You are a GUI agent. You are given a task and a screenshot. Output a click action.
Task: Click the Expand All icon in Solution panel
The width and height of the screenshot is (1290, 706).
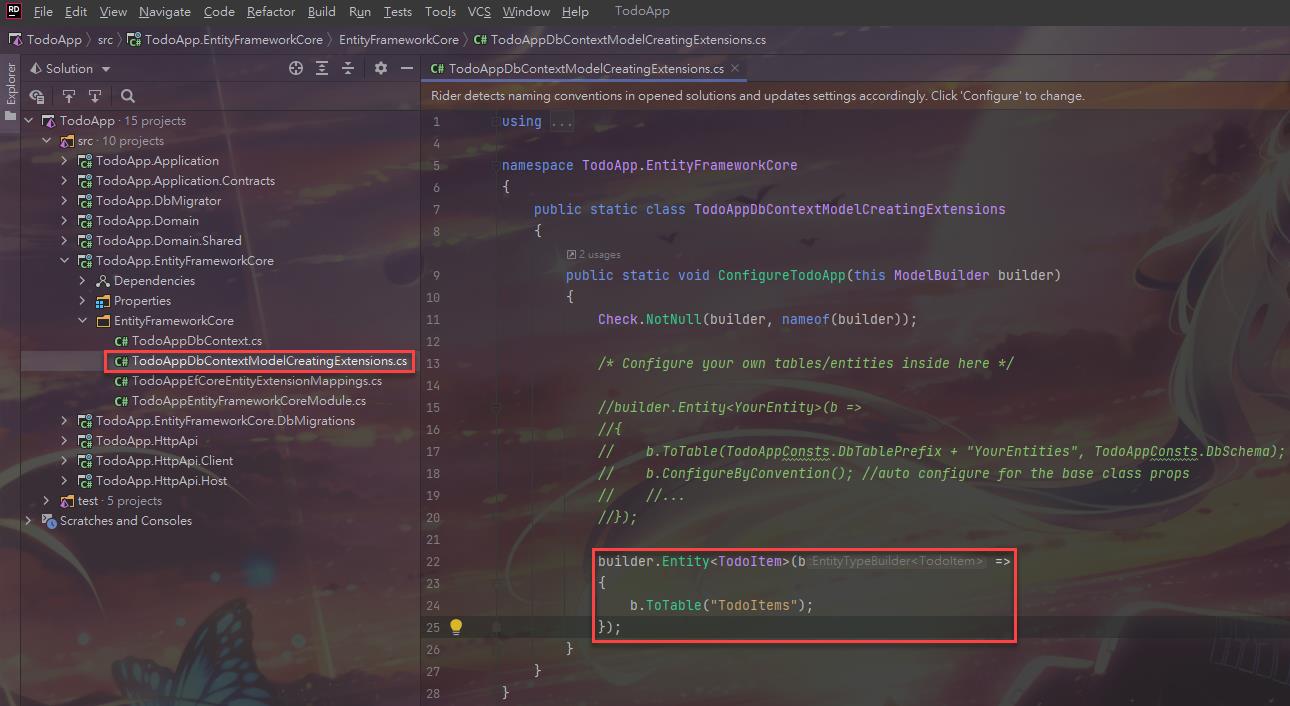(x=322, y=68)
